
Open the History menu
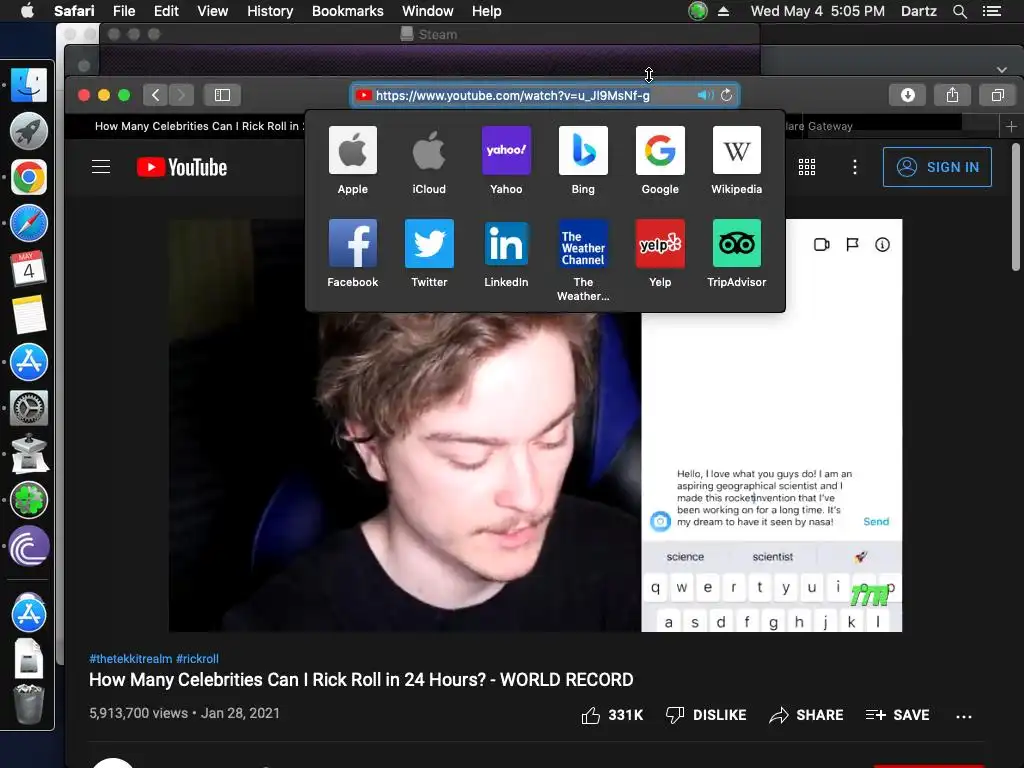(x=270, y=11)
